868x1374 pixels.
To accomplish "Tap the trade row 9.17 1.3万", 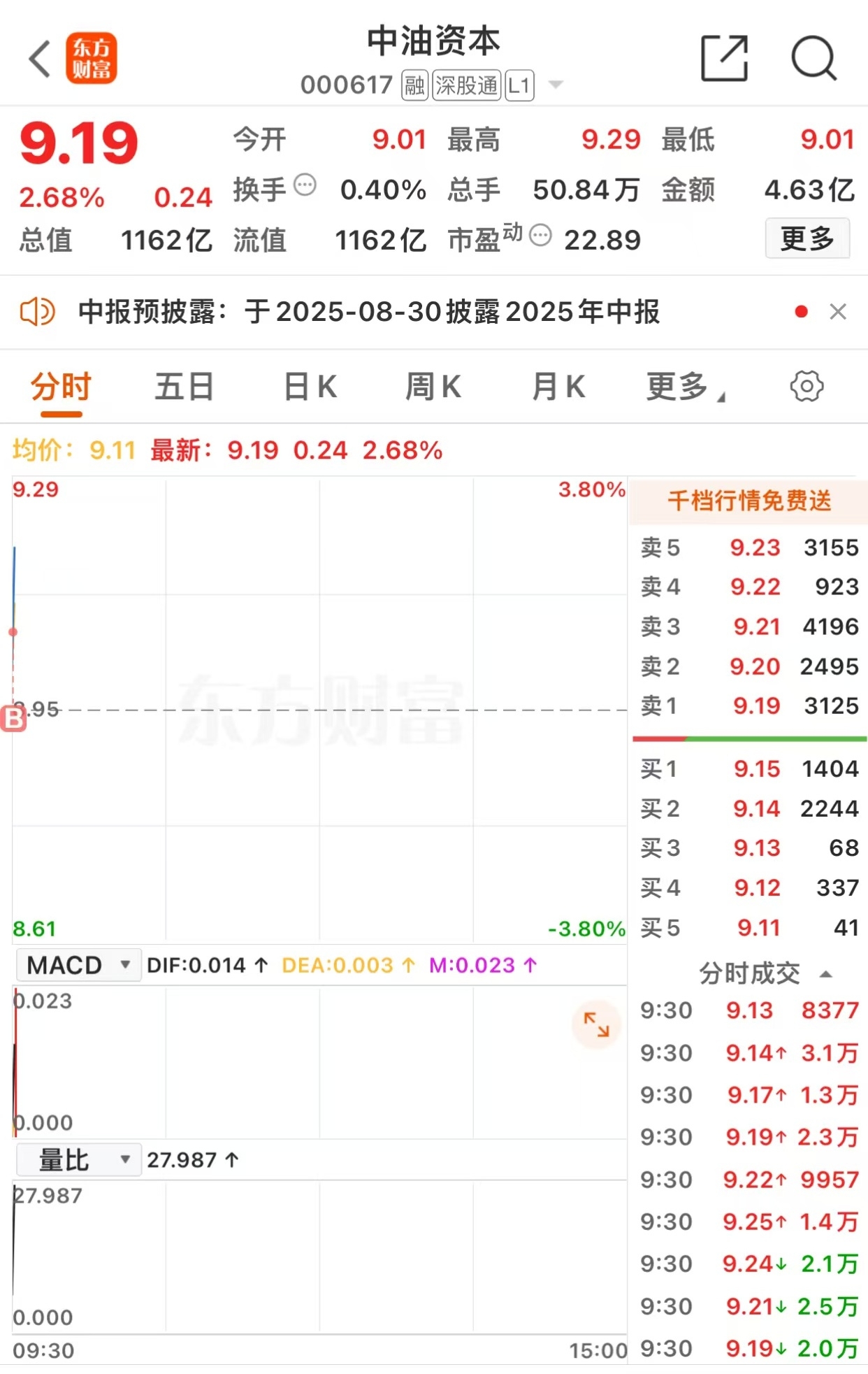I will (x=749, y=1095).
